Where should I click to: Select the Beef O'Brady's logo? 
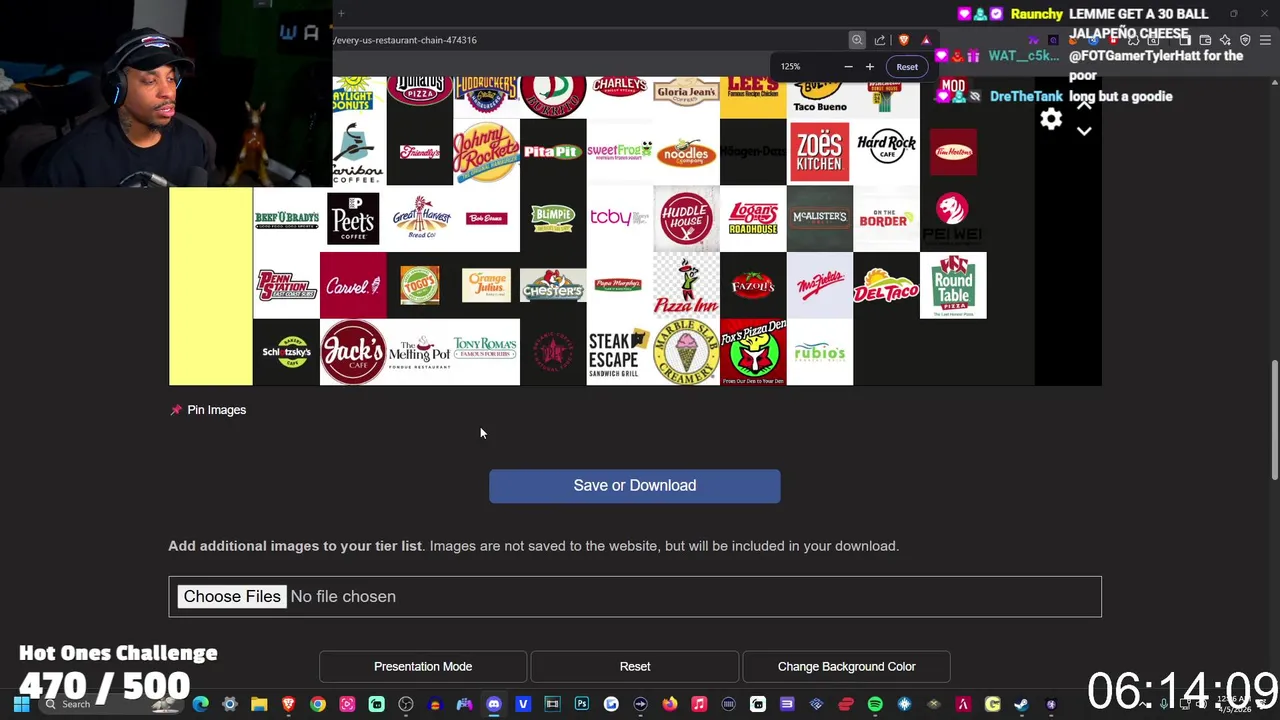[286, 219]
